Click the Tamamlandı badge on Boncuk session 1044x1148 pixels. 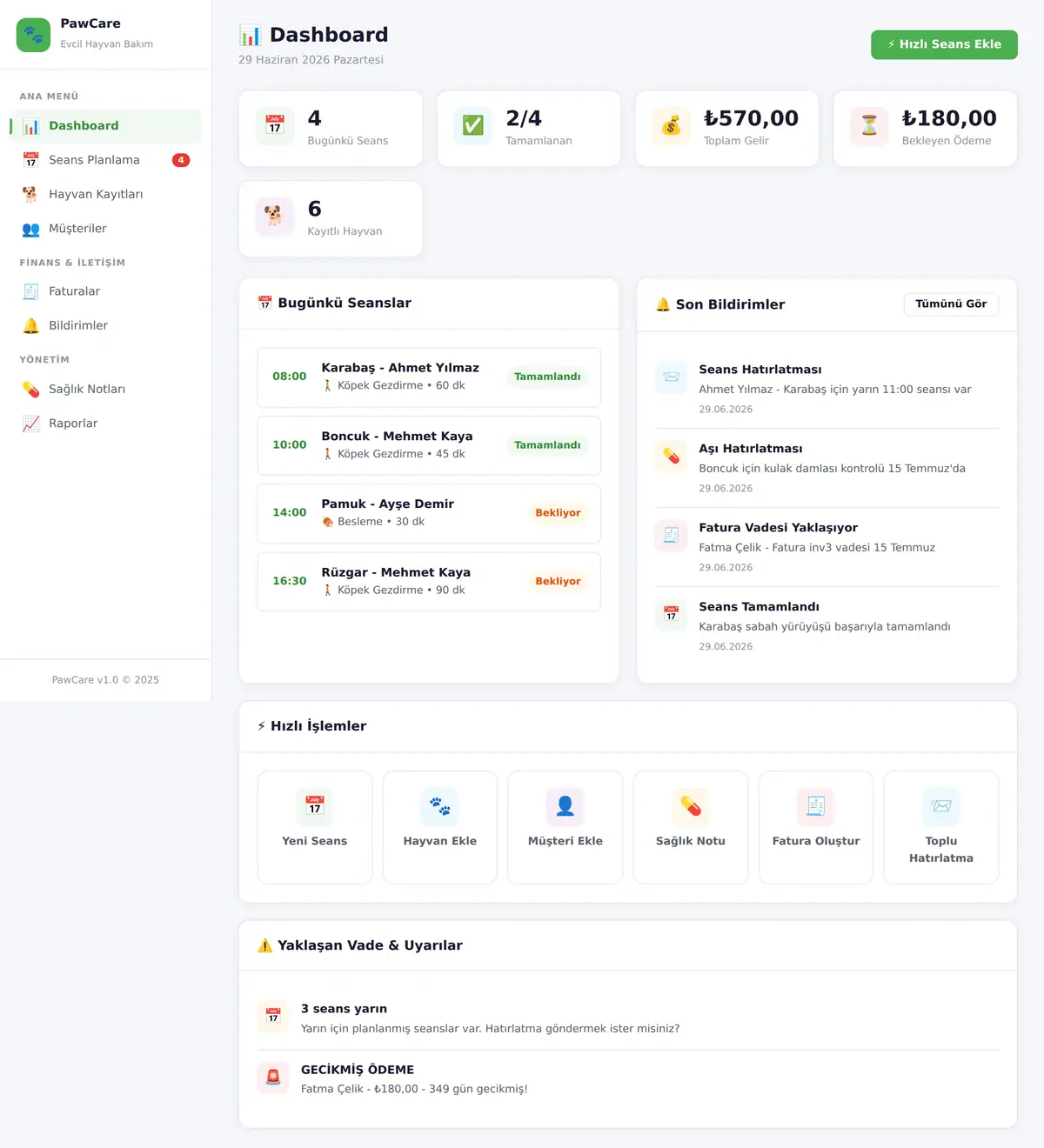pyautogui.click(x=547, y=445)
